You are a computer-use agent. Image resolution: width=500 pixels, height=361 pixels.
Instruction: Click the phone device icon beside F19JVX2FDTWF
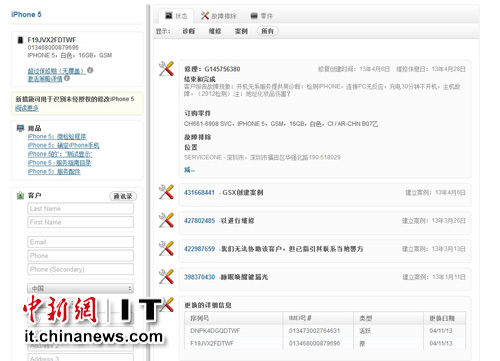(20, 40)
